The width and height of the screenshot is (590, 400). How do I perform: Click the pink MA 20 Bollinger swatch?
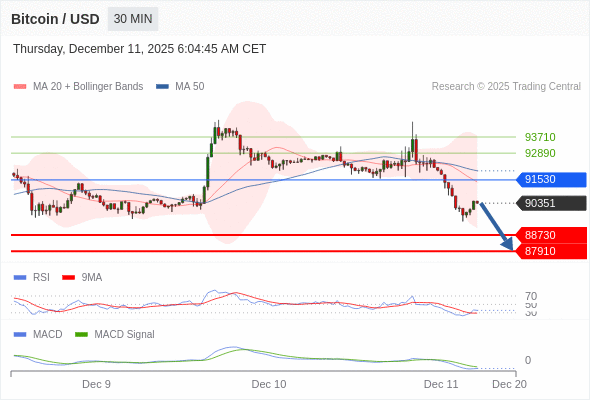click(20, 87)
